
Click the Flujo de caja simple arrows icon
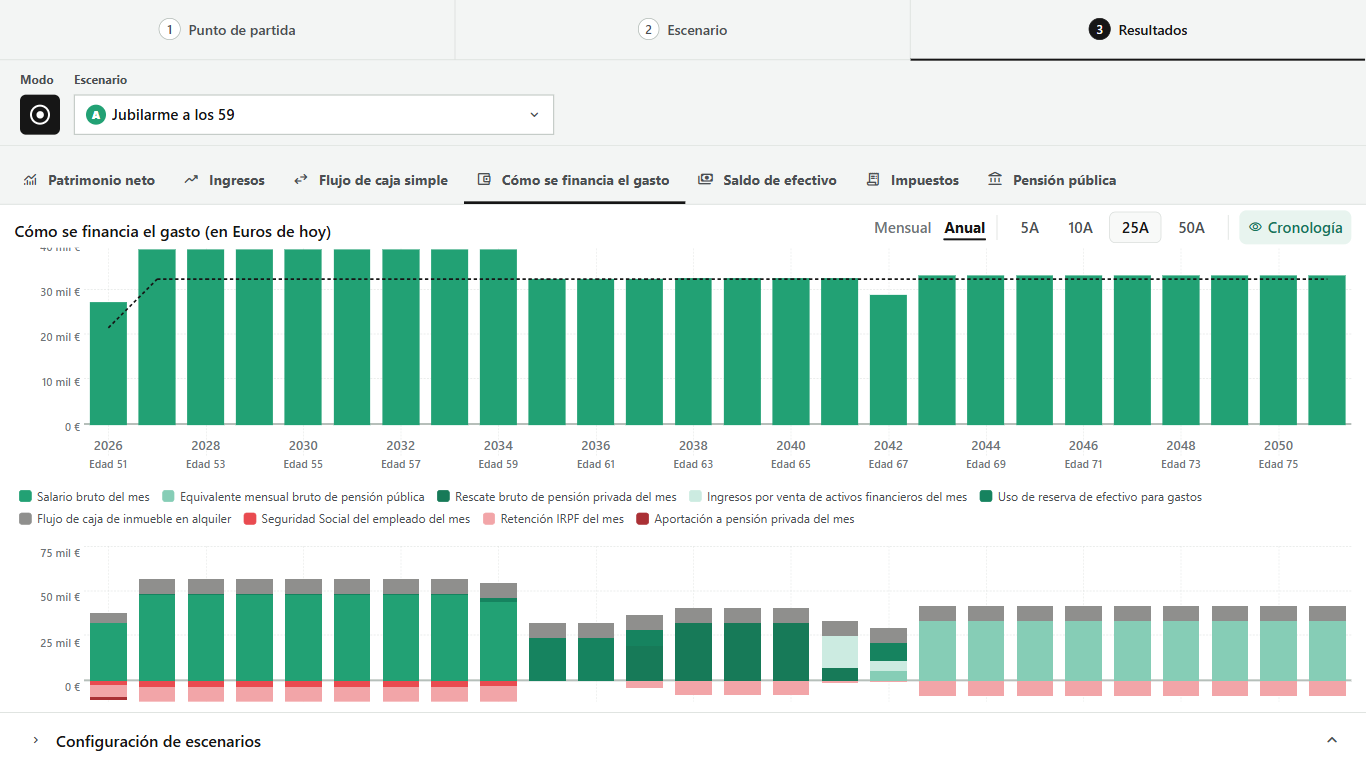(x=300, y=180)
